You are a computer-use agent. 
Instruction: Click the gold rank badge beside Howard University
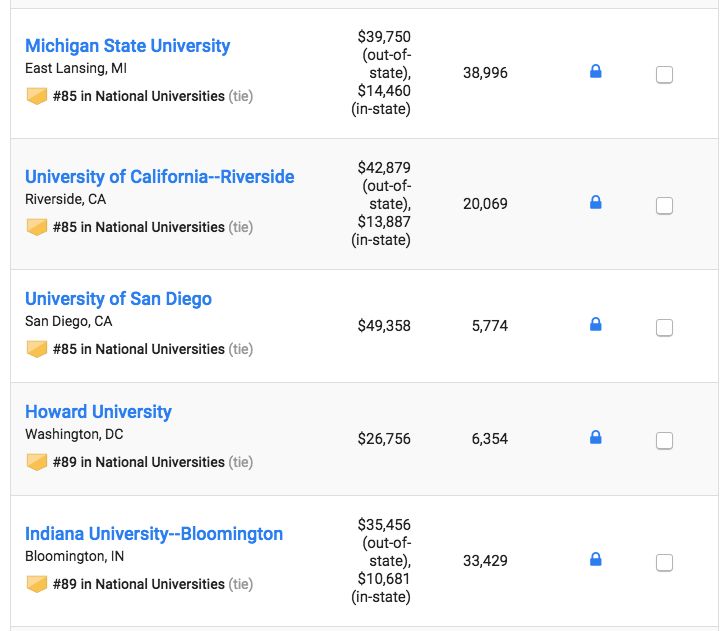[x=37, y=462]
